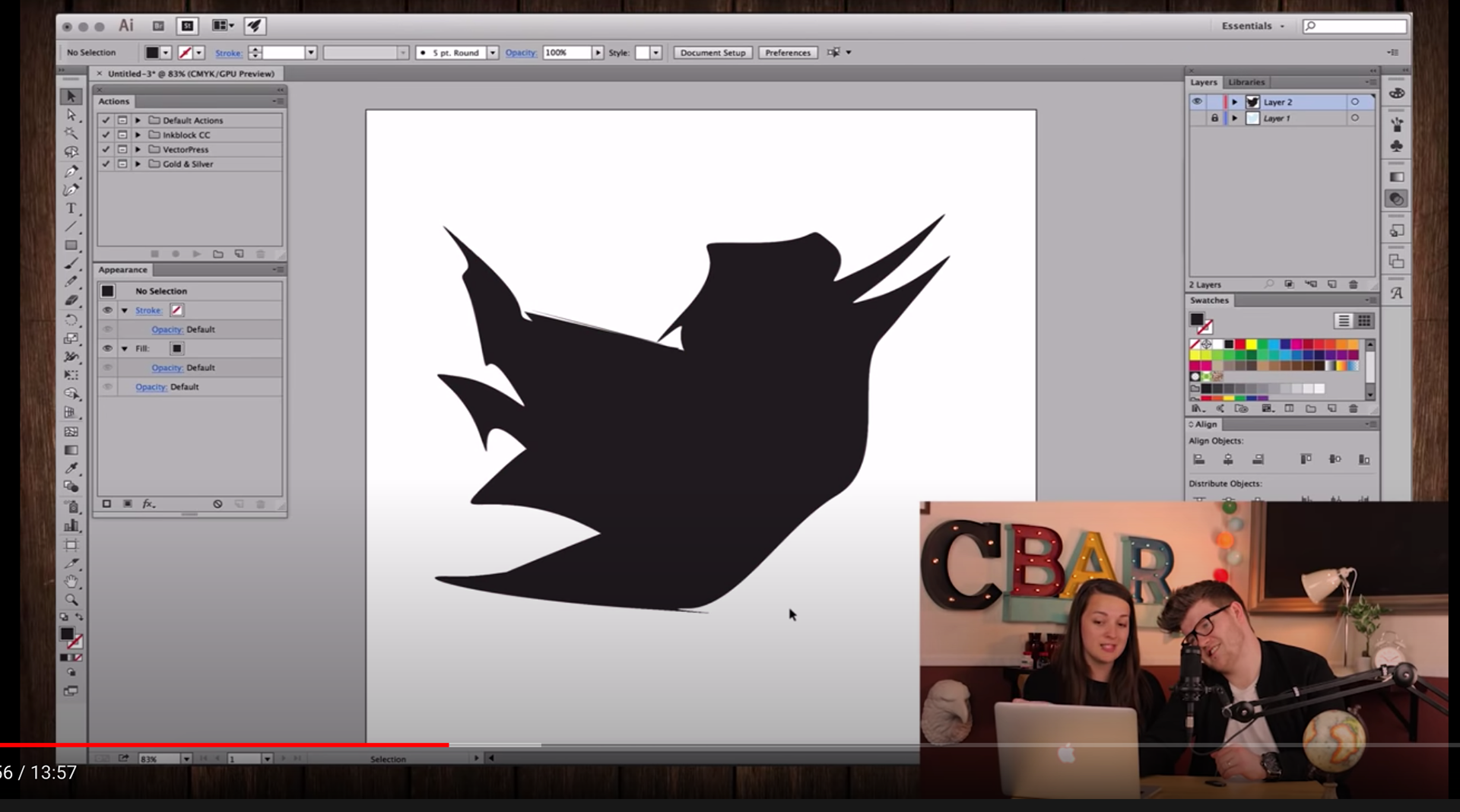Click Stroke link in control bar

coord(228,52)
